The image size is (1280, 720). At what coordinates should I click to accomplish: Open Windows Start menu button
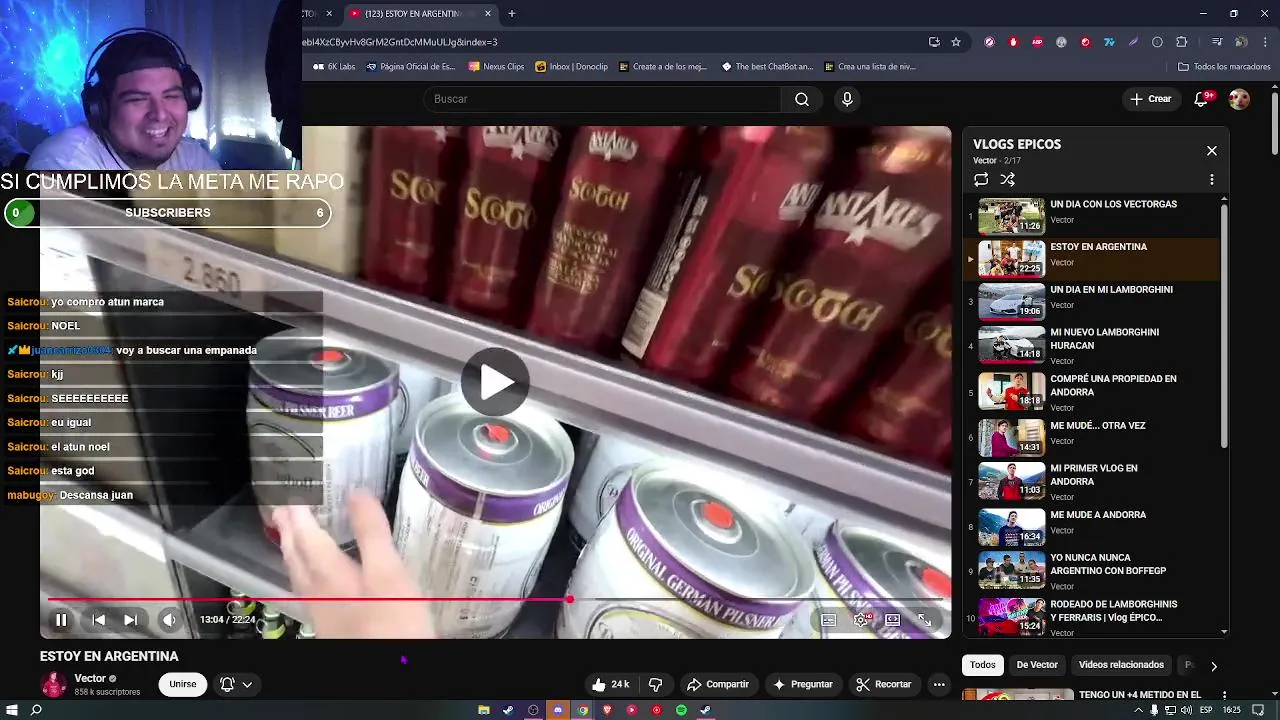(10, 710)
